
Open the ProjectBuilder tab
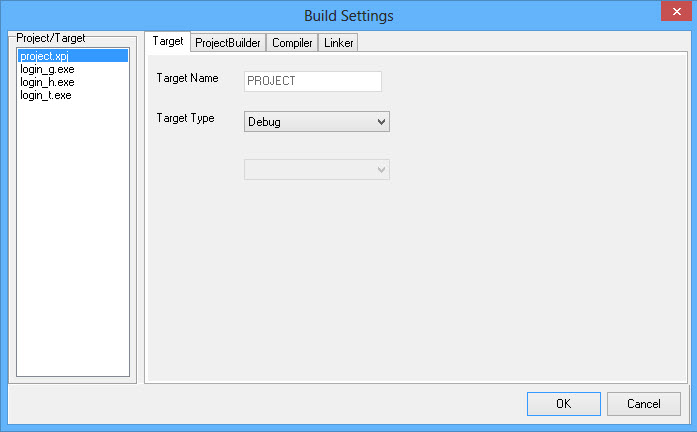[228, 43]
